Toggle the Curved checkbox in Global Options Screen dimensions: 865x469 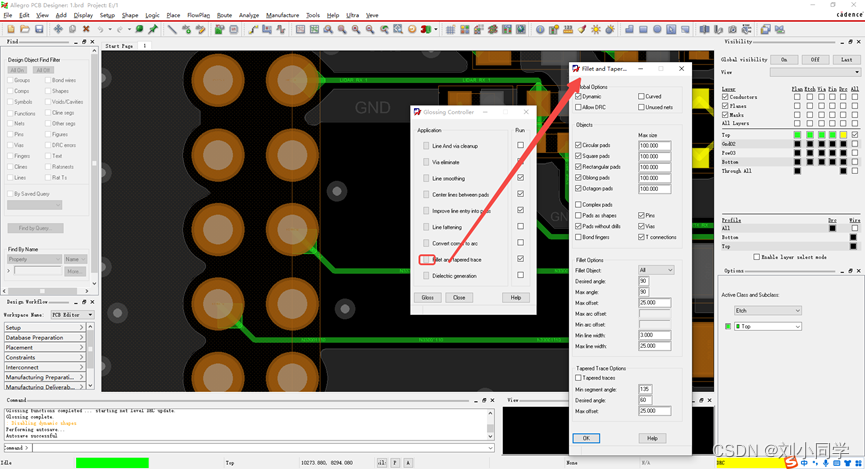(642, 97)
